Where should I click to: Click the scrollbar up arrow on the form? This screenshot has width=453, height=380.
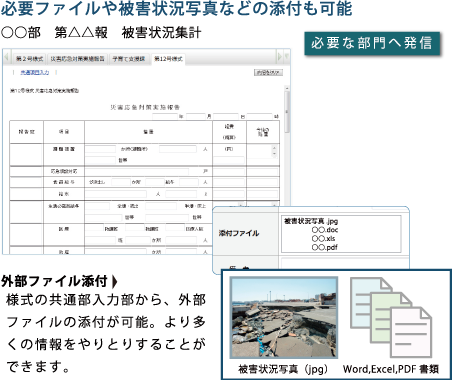(287, 88)
